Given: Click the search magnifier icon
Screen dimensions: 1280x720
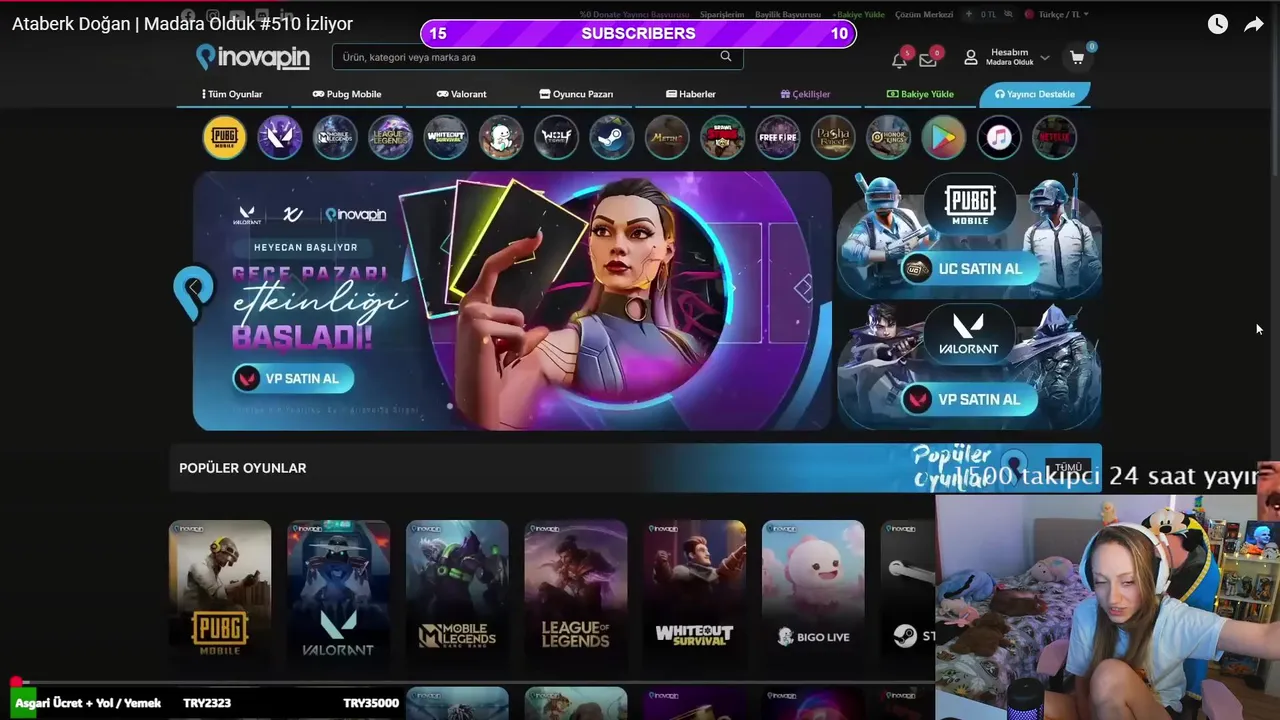Looking at the screenshot, I should [x=726, y=57].
